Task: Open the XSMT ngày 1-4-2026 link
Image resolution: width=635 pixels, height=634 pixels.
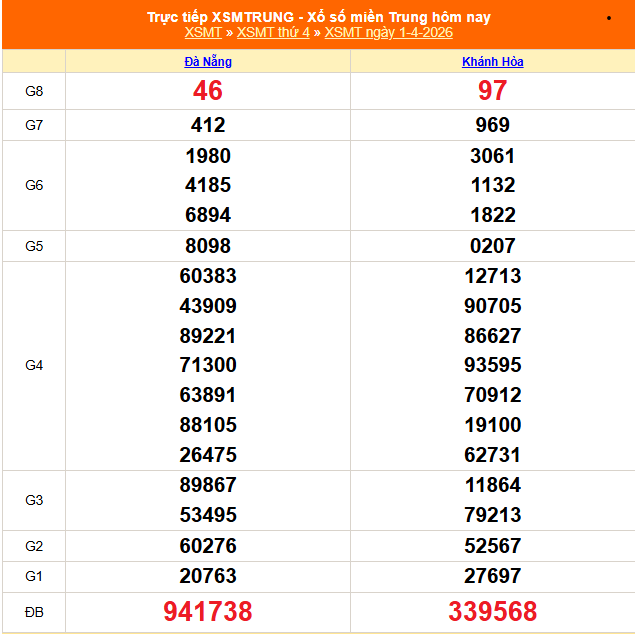Action: pyautogui.click(x=389, y=32)
